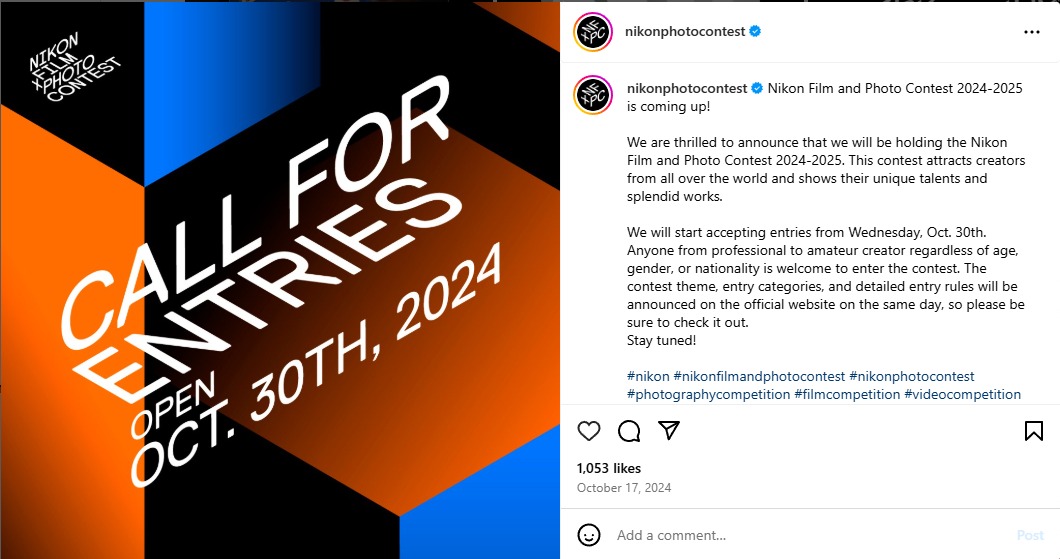
Task: Like the post with the heart icon
Action: (x=590, y=431)
